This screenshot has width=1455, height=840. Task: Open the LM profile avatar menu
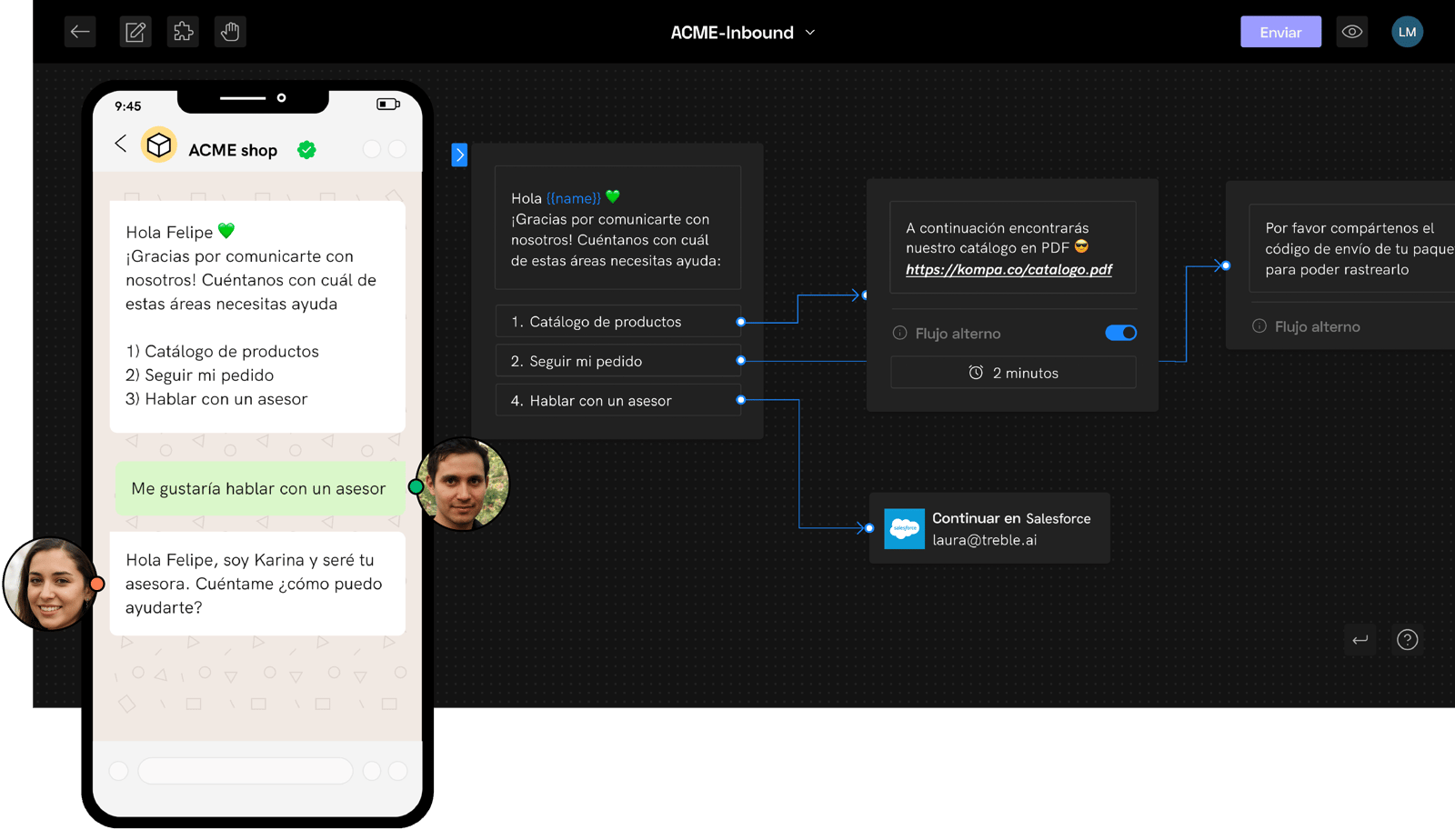[1407, 31]
